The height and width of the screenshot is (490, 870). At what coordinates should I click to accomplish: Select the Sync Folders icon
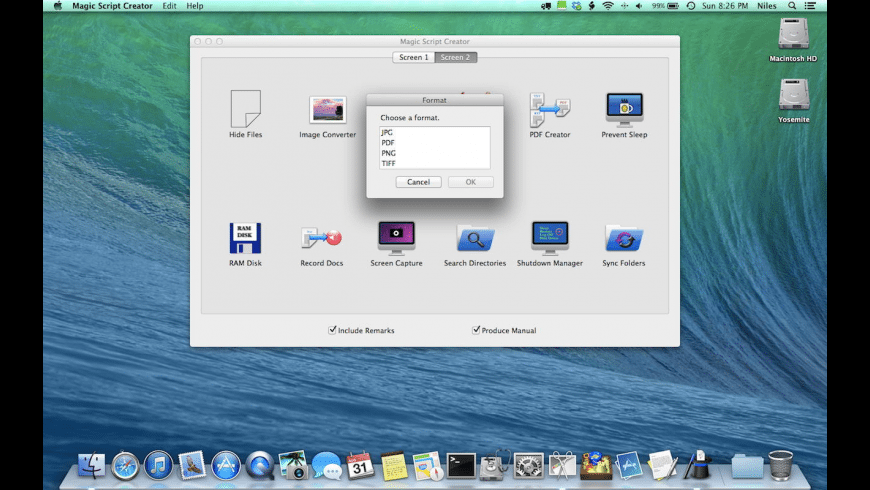click(x=624, y=238)
